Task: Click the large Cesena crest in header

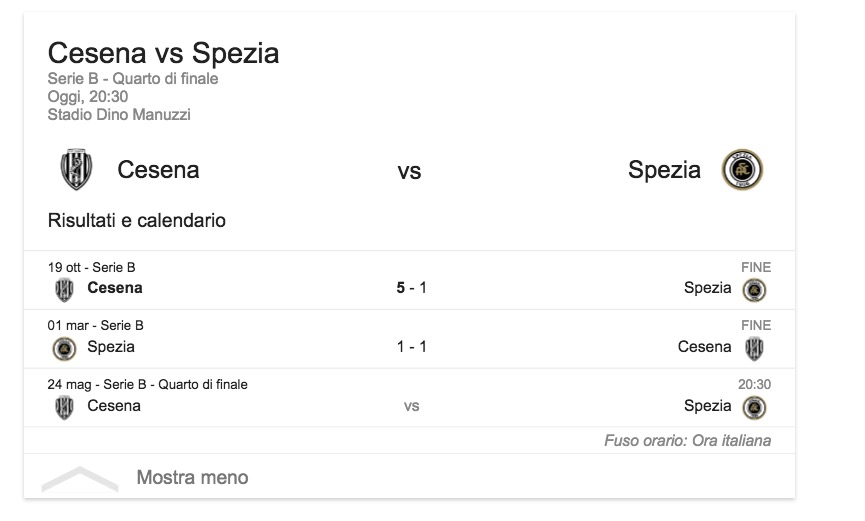Action: (x=75, y=169)
